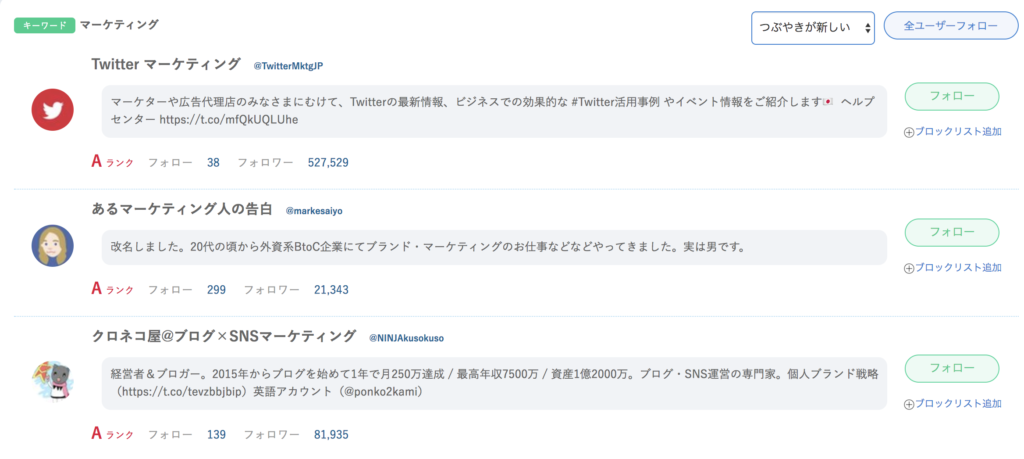Click the クロネコ屋@ブログ×SNSマーケティング account name

(223, 336)
